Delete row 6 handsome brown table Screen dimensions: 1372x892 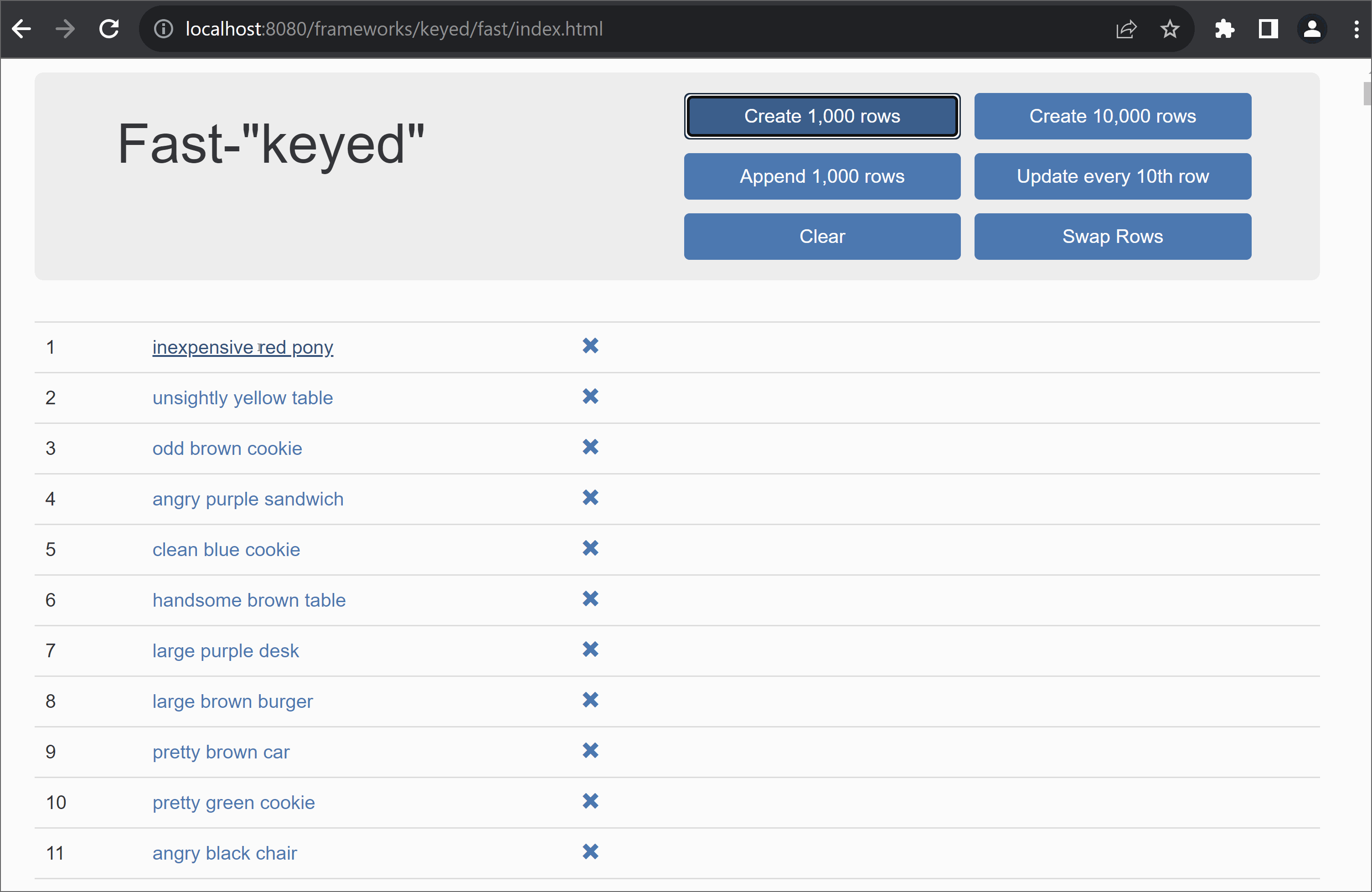click(590, 599)
